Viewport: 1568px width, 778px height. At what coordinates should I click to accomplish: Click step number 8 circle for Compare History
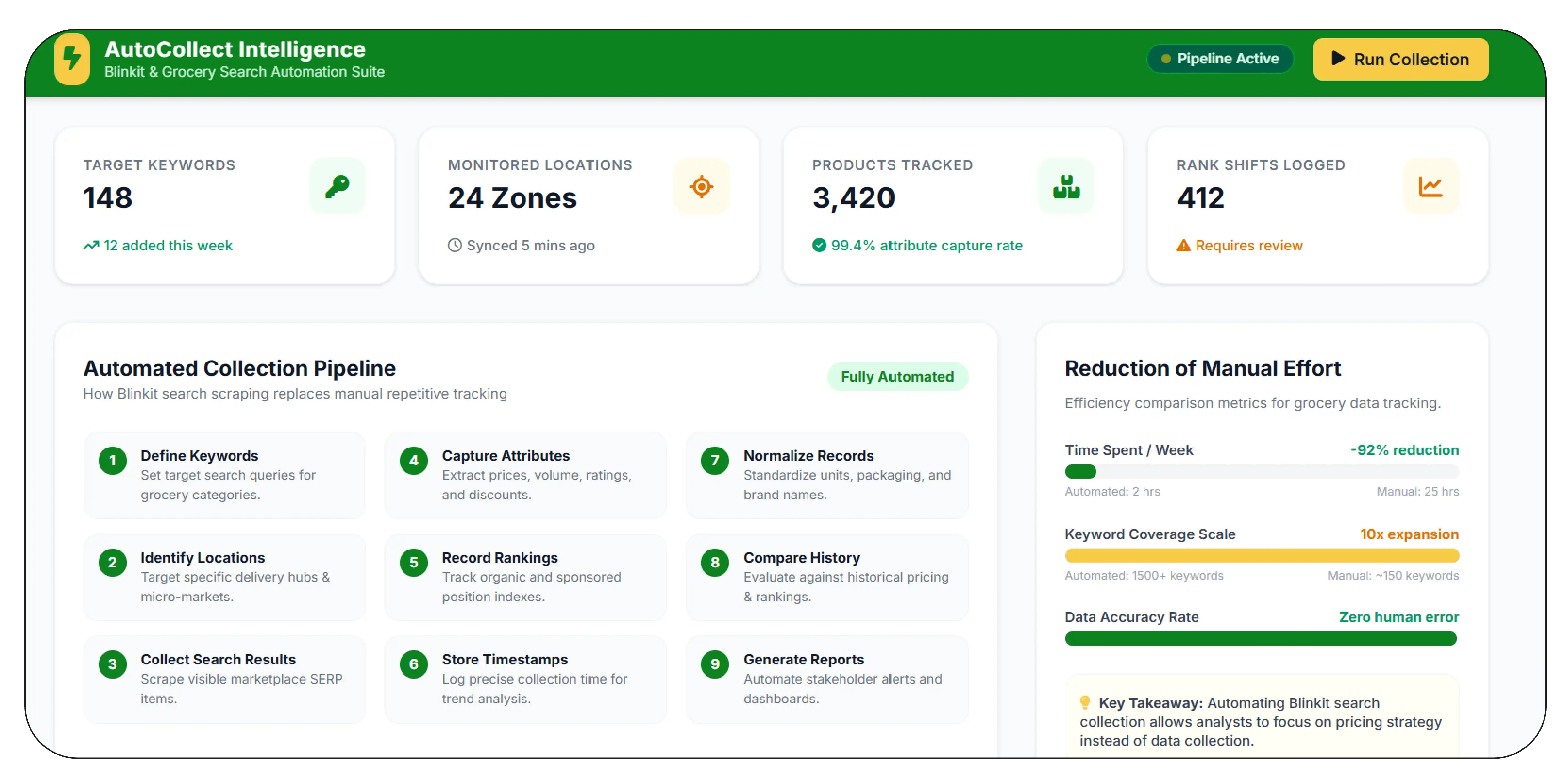(715, 563)
